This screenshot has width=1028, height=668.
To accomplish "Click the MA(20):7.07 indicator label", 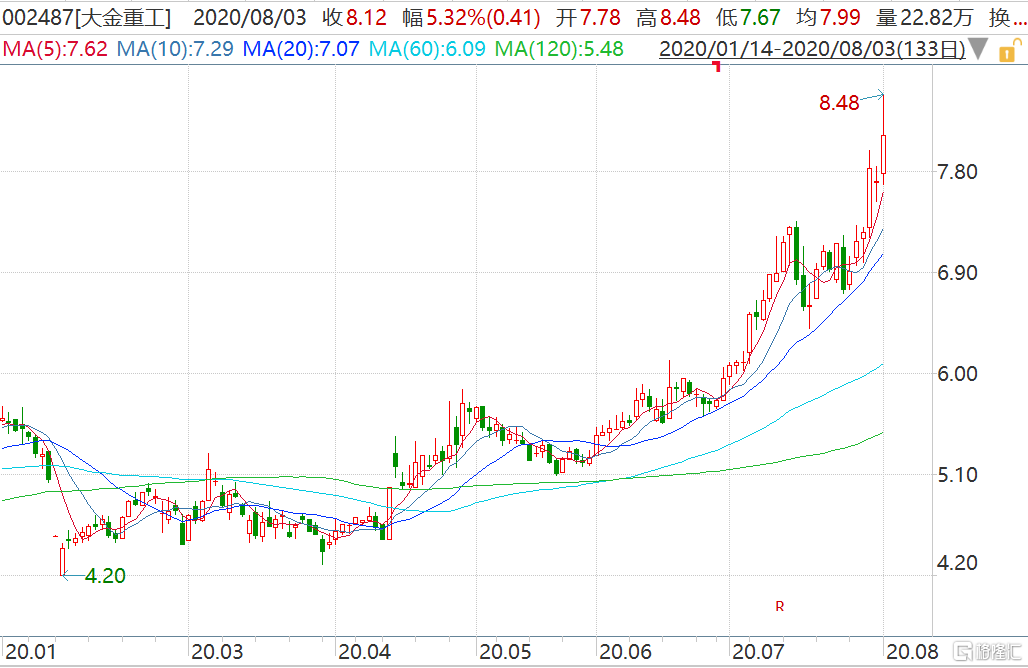I will (301, 49).
